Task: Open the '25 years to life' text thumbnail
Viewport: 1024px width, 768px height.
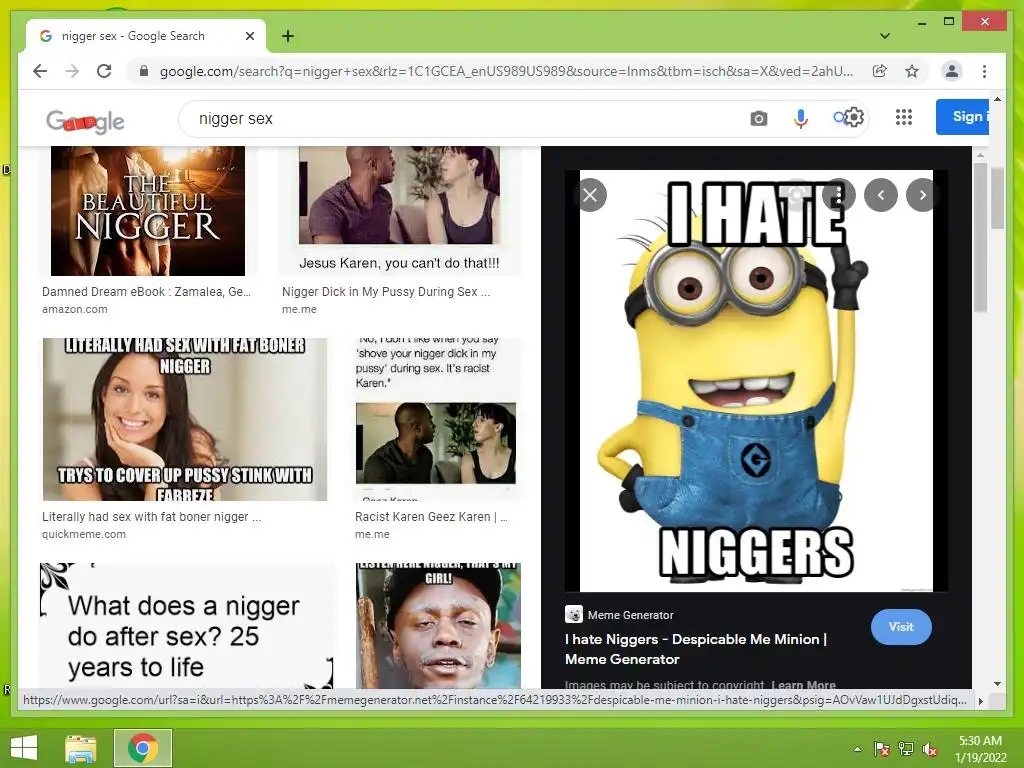Action: 187,626
